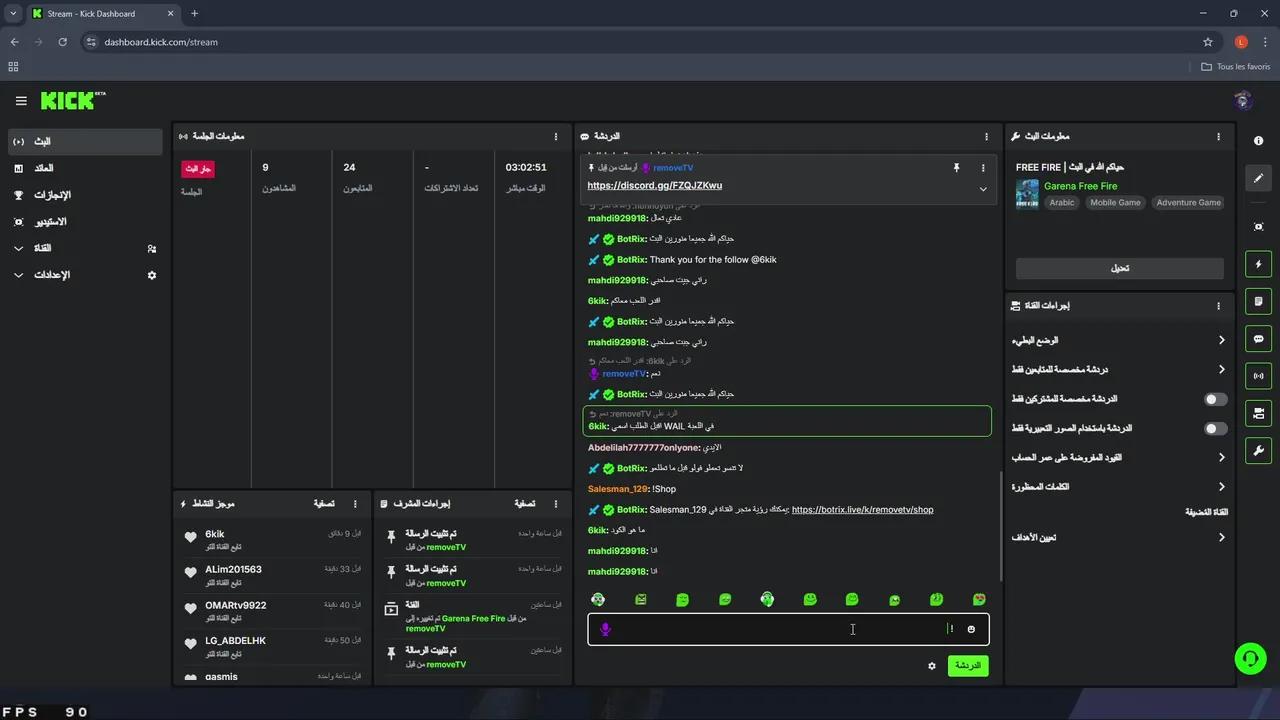Insert the first emote in the quick emote row

click(598, 599)
